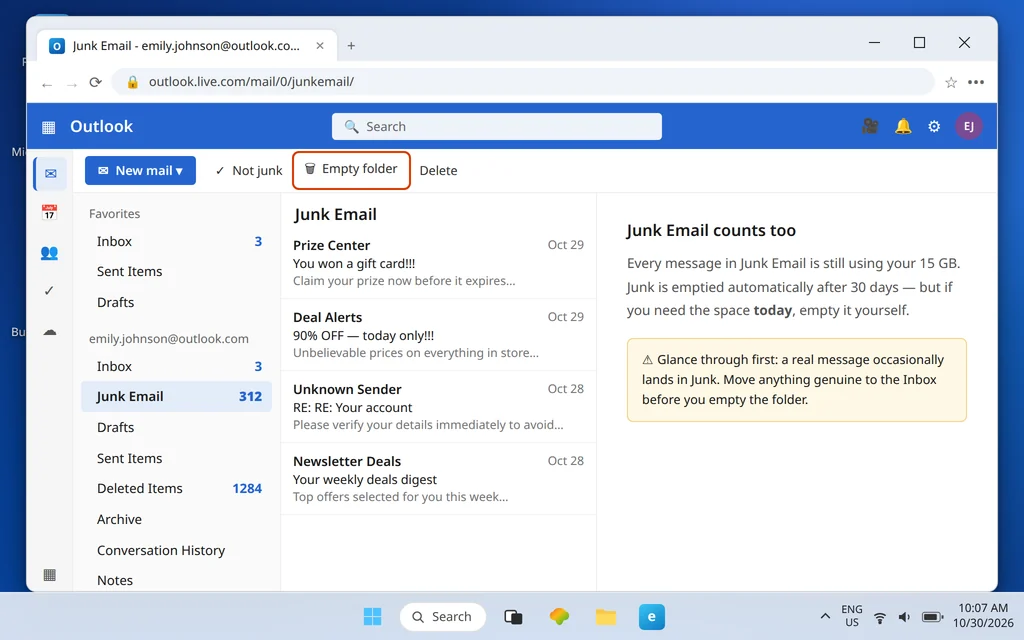Open Prize Center gift card email
The height and width of the screenshot is (640, 1024).
click(x=438, y=263)
